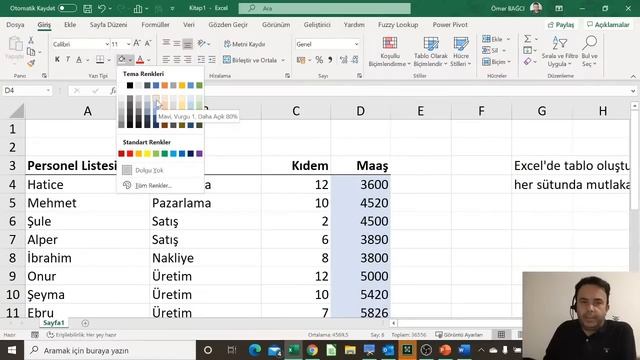Click the Format Painter brush icon

[x=31, y=63]
